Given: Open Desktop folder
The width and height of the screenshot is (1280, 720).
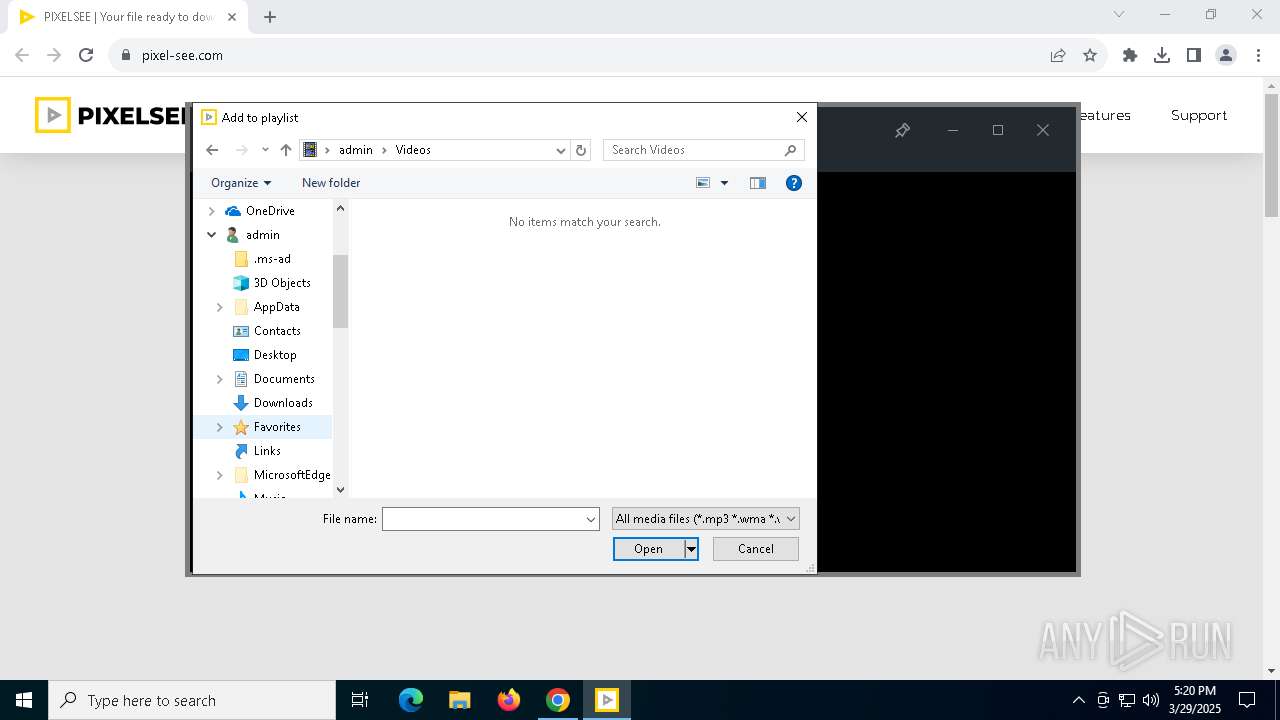Looking at the screenshot, I should click(275, 355).
